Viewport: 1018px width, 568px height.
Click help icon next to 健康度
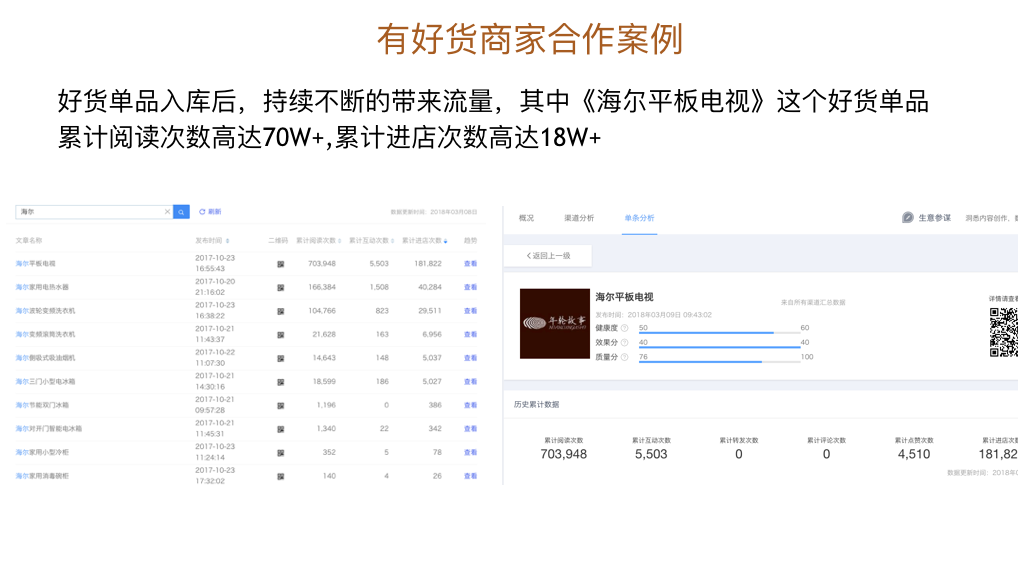click(625, 328)
